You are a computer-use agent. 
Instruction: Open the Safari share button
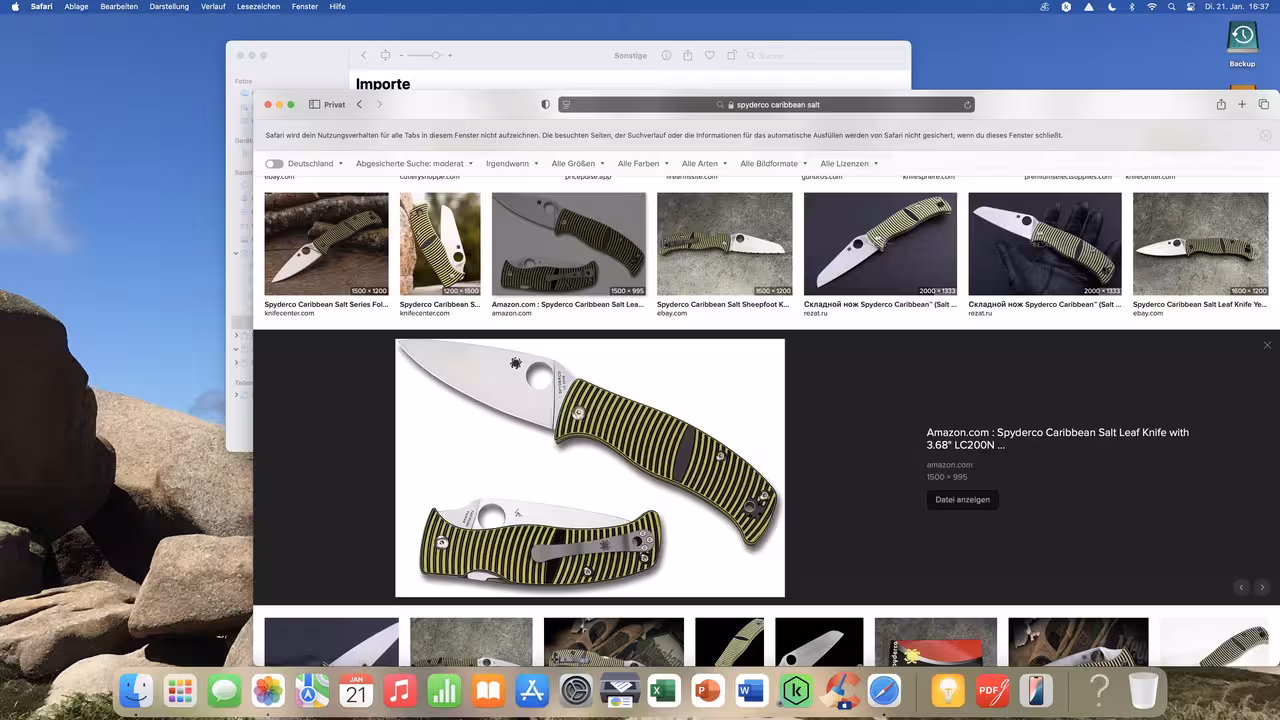[1221, 104]
